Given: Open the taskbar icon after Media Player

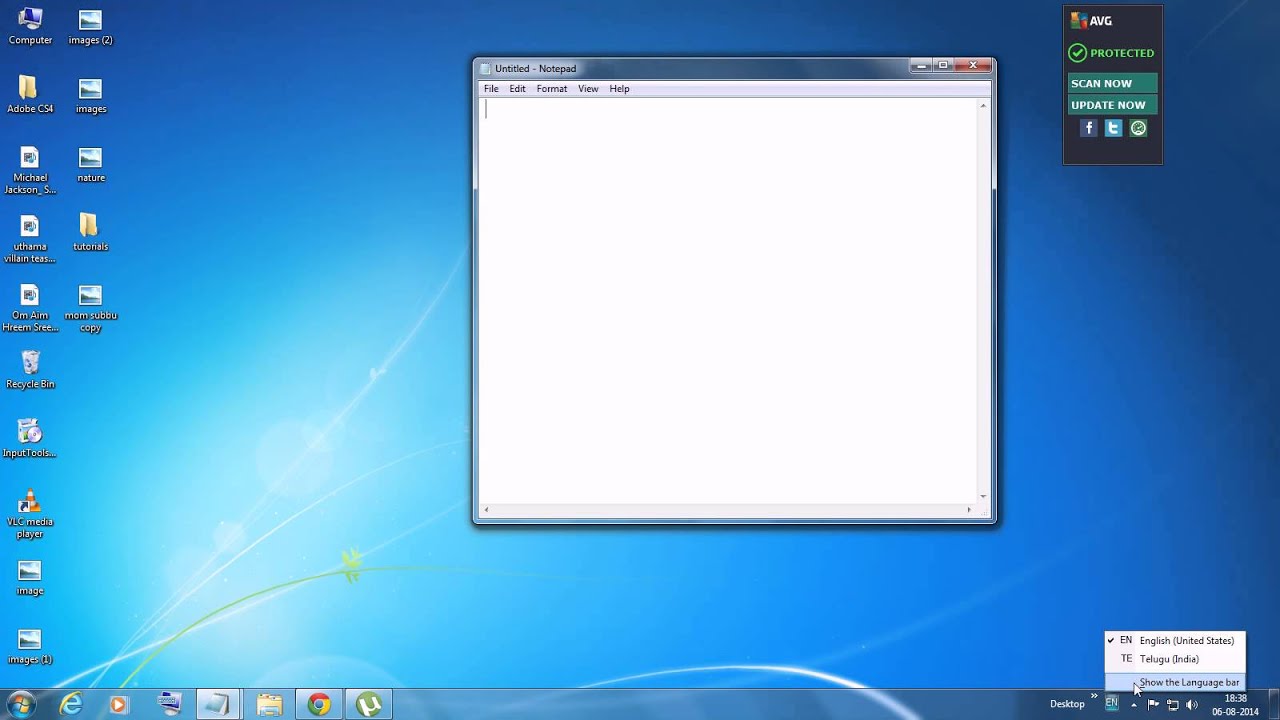Looking at the screenshot, I should (169, 705).
